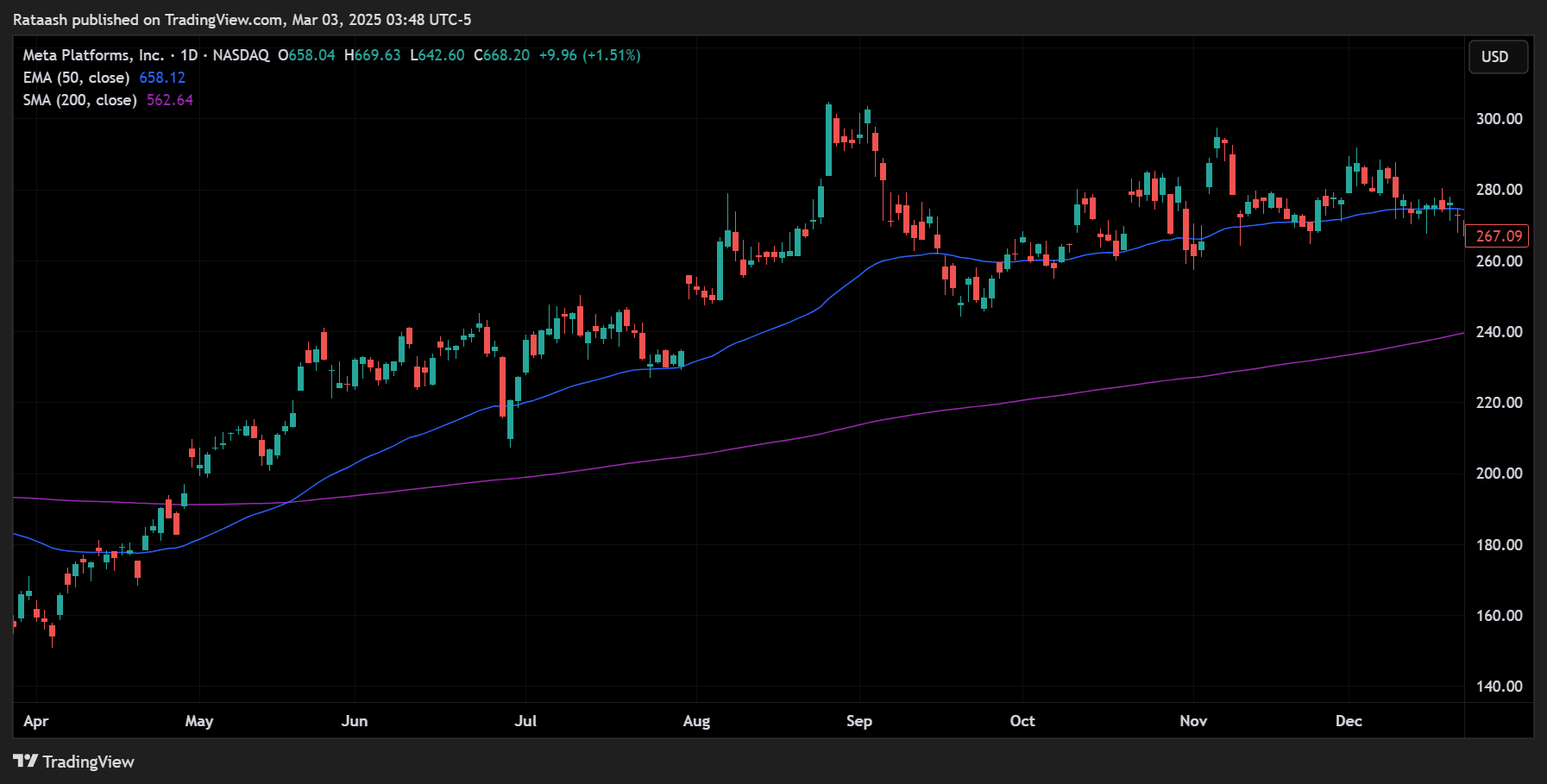Viewport: 1547px width, 784px height.
Task: Click the SMA value 562.64
Action: pos(170,100)
